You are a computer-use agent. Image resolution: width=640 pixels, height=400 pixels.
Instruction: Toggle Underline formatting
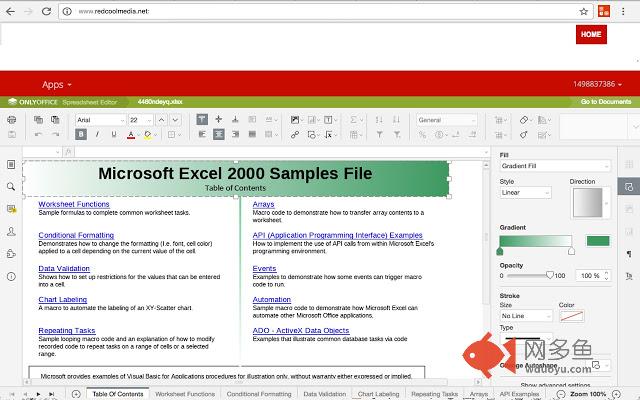pyautogui.click(x=114, y=134)
